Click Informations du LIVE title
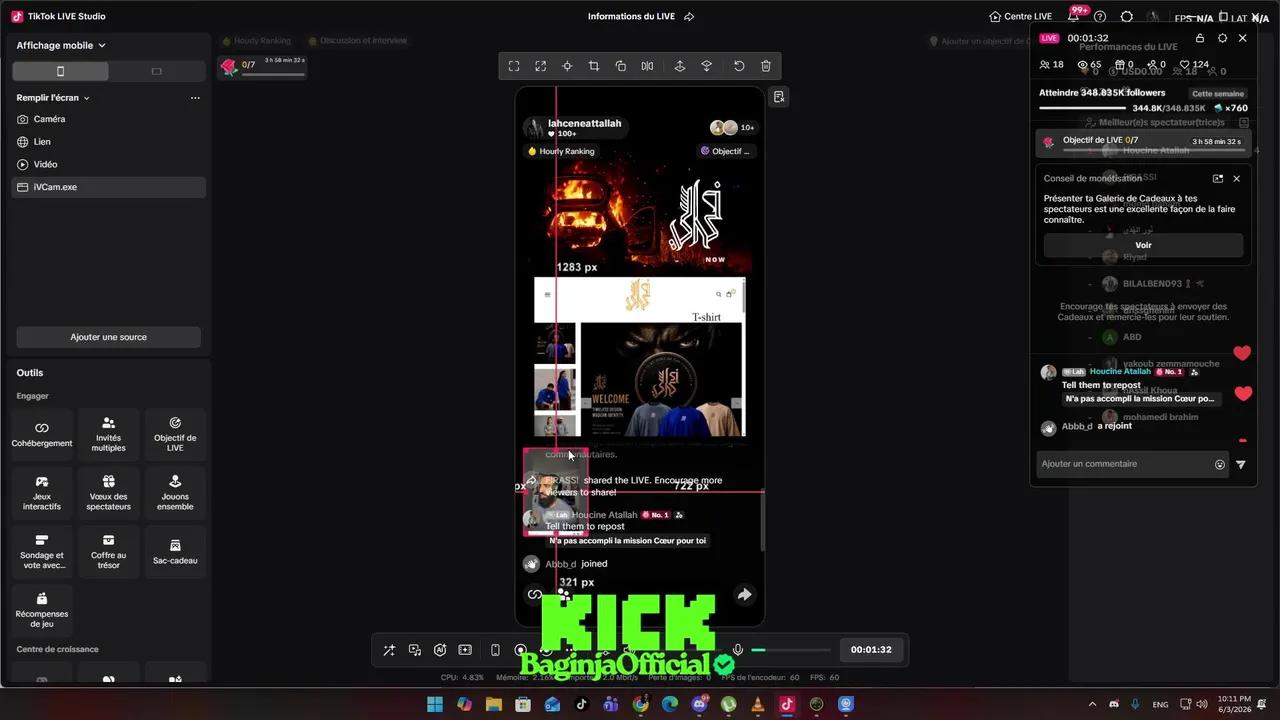1280x720 pixels. (x=634, y=17)
